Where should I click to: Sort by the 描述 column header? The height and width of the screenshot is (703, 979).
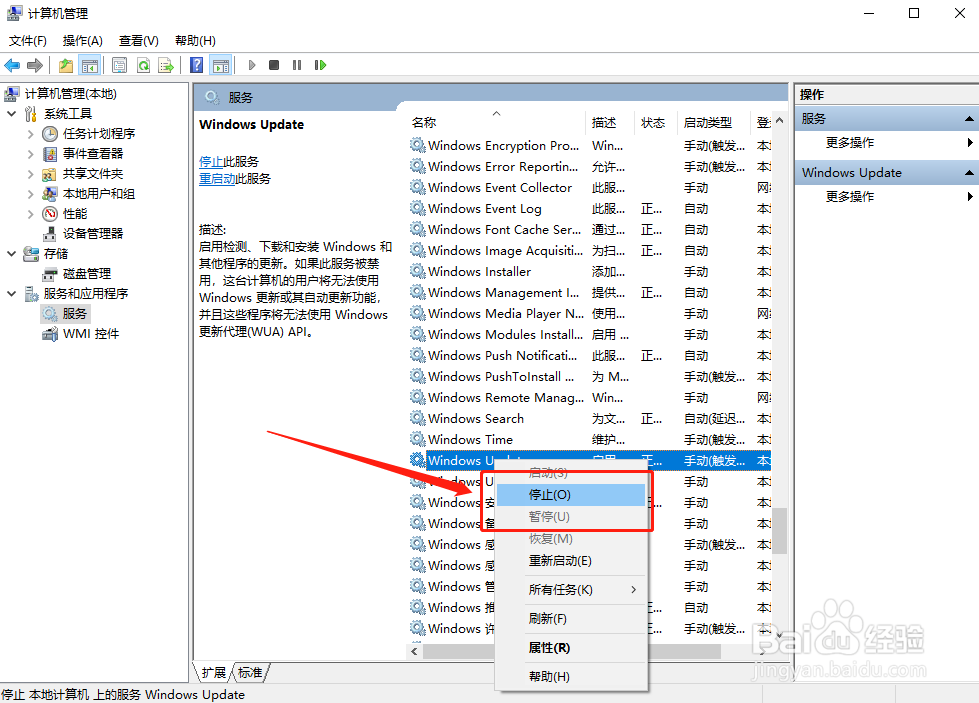[x=609, y=122]
